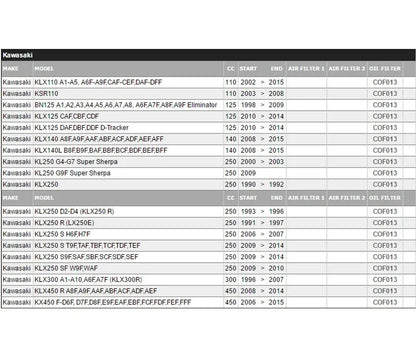Select the KLX300 A1-A10 model row
The image size is (416, 361).
coord(208,280)
